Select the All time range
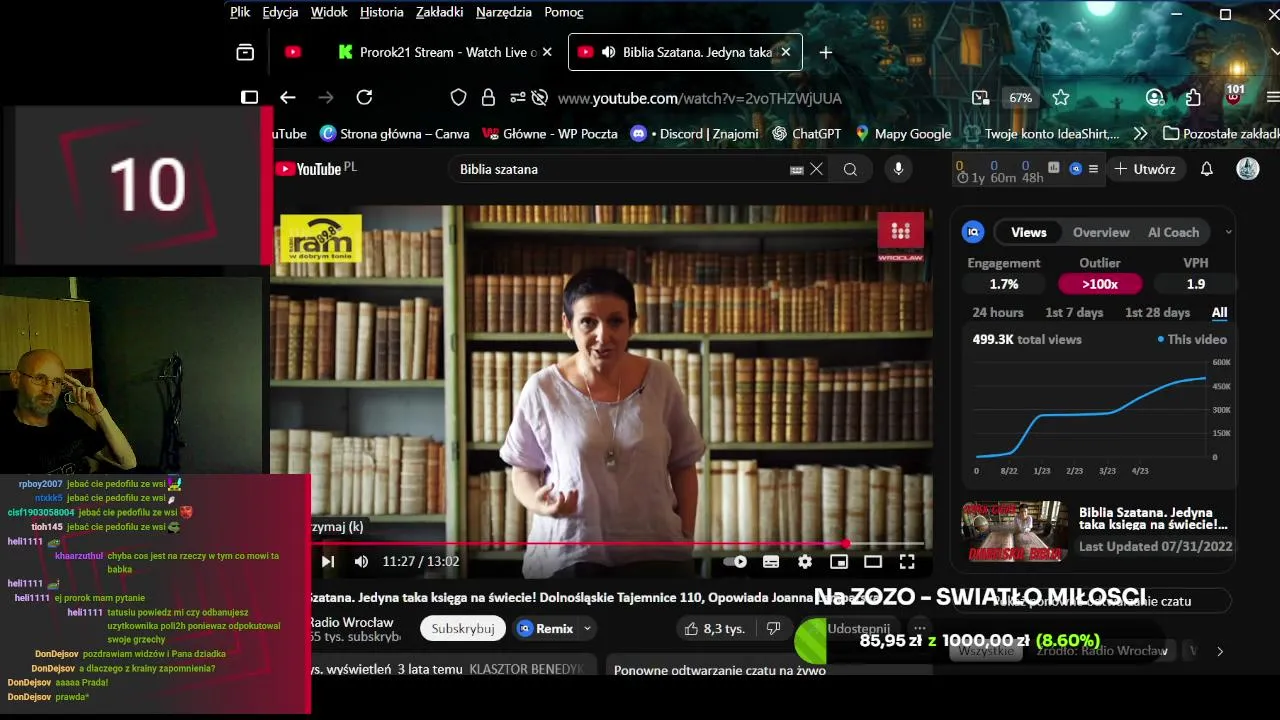1280x720 pixels. click(1219, 312)
